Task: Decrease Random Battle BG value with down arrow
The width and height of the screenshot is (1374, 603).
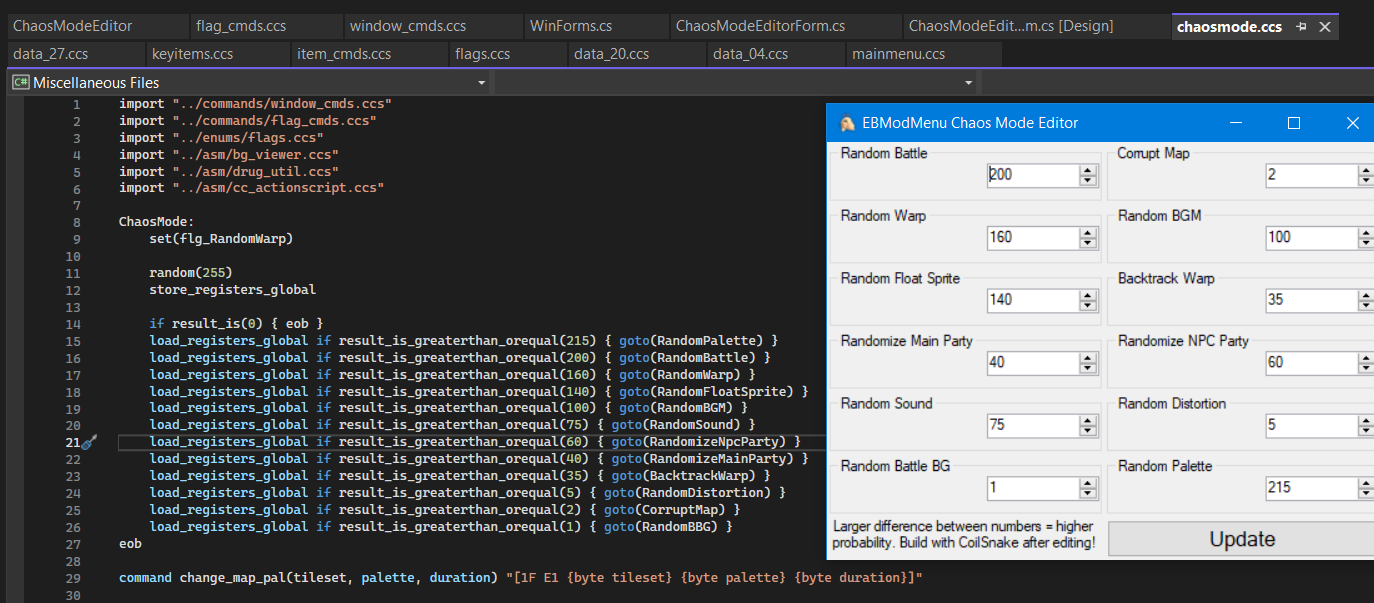Action: [1088, 493]
